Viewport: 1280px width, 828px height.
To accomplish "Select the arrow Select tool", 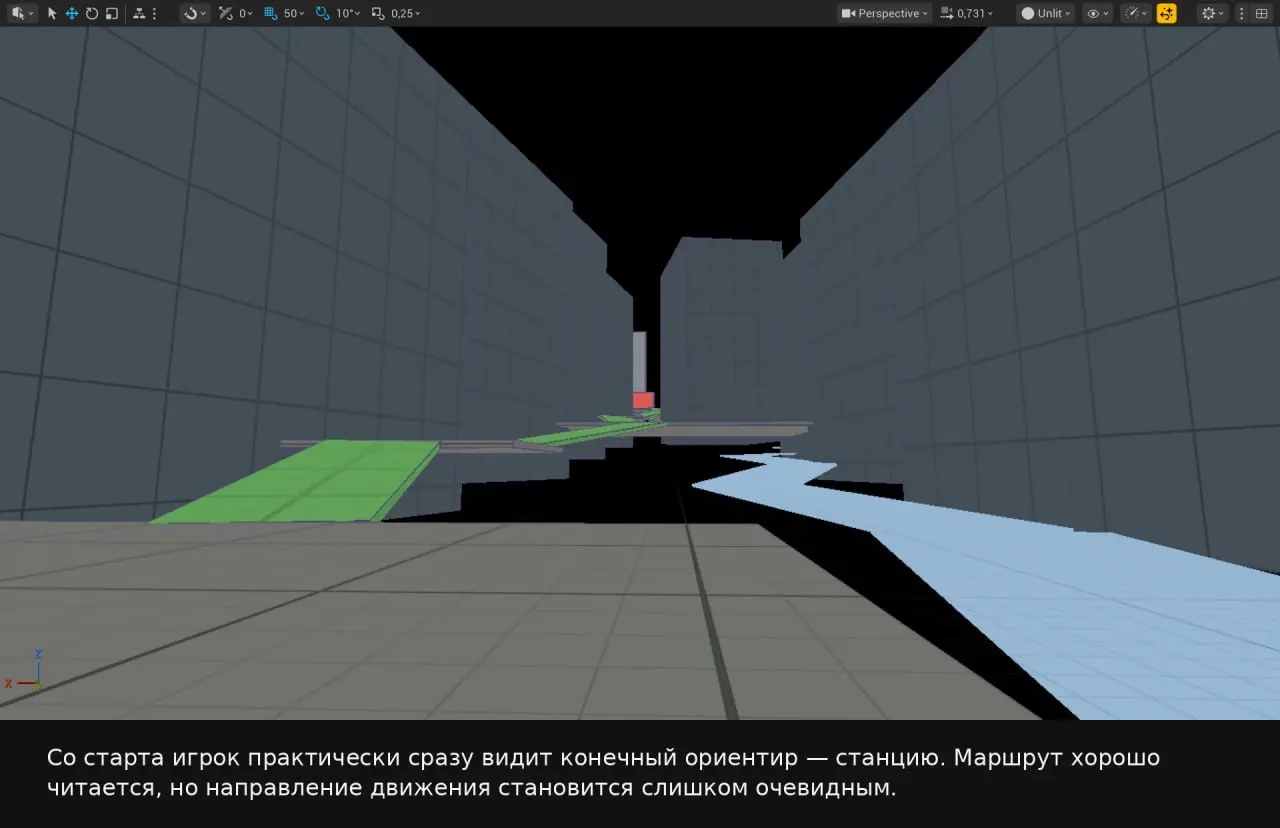I will coord(52,13).
